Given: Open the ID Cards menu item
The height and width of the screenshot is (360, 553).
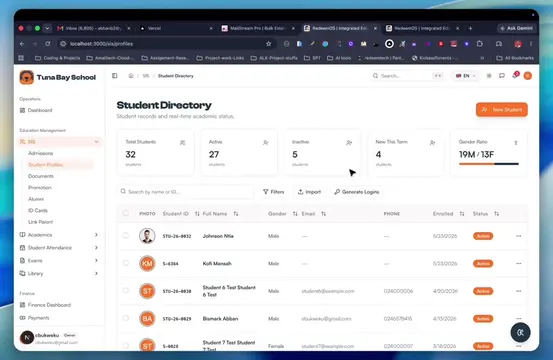Looking at the screenshot, I should (38, 210).
